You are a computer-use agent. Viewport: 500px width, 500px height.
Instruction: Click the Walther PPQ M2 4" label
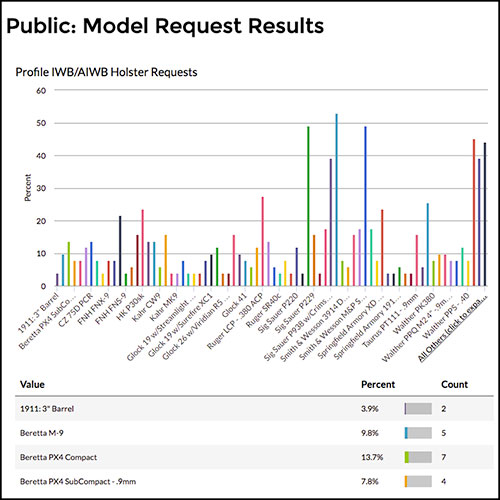pos(417,328)
